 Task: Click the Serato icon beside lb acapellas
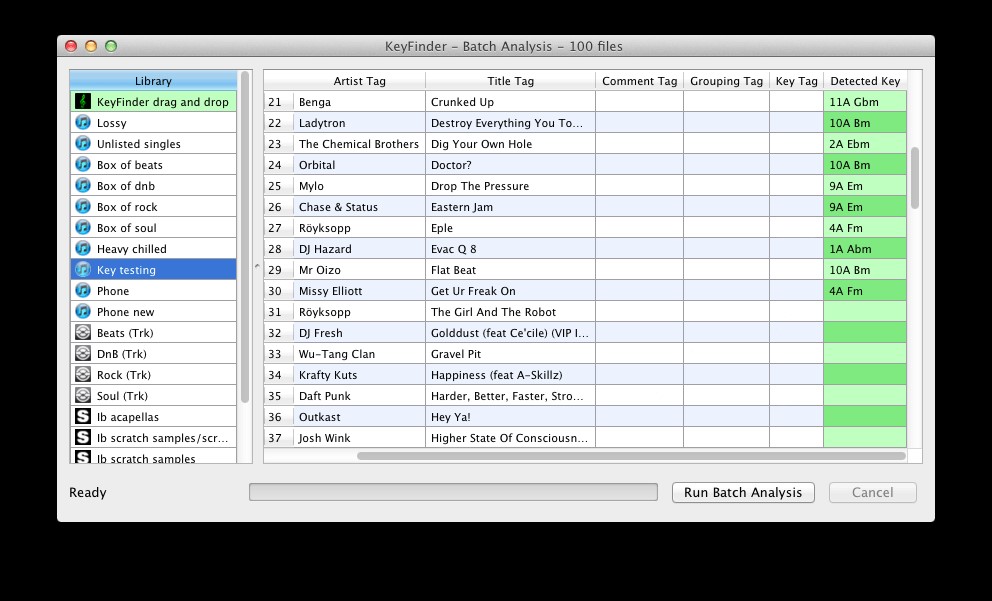click(x=83, y=417)
